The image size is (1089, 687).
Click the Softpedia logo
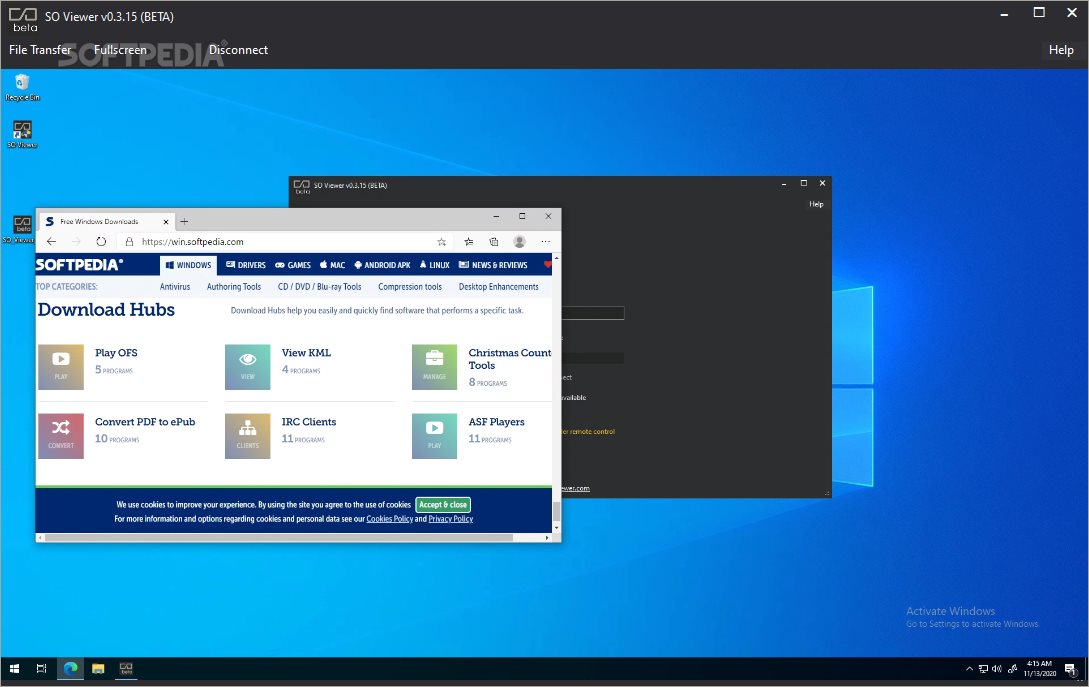coord(79,265)
